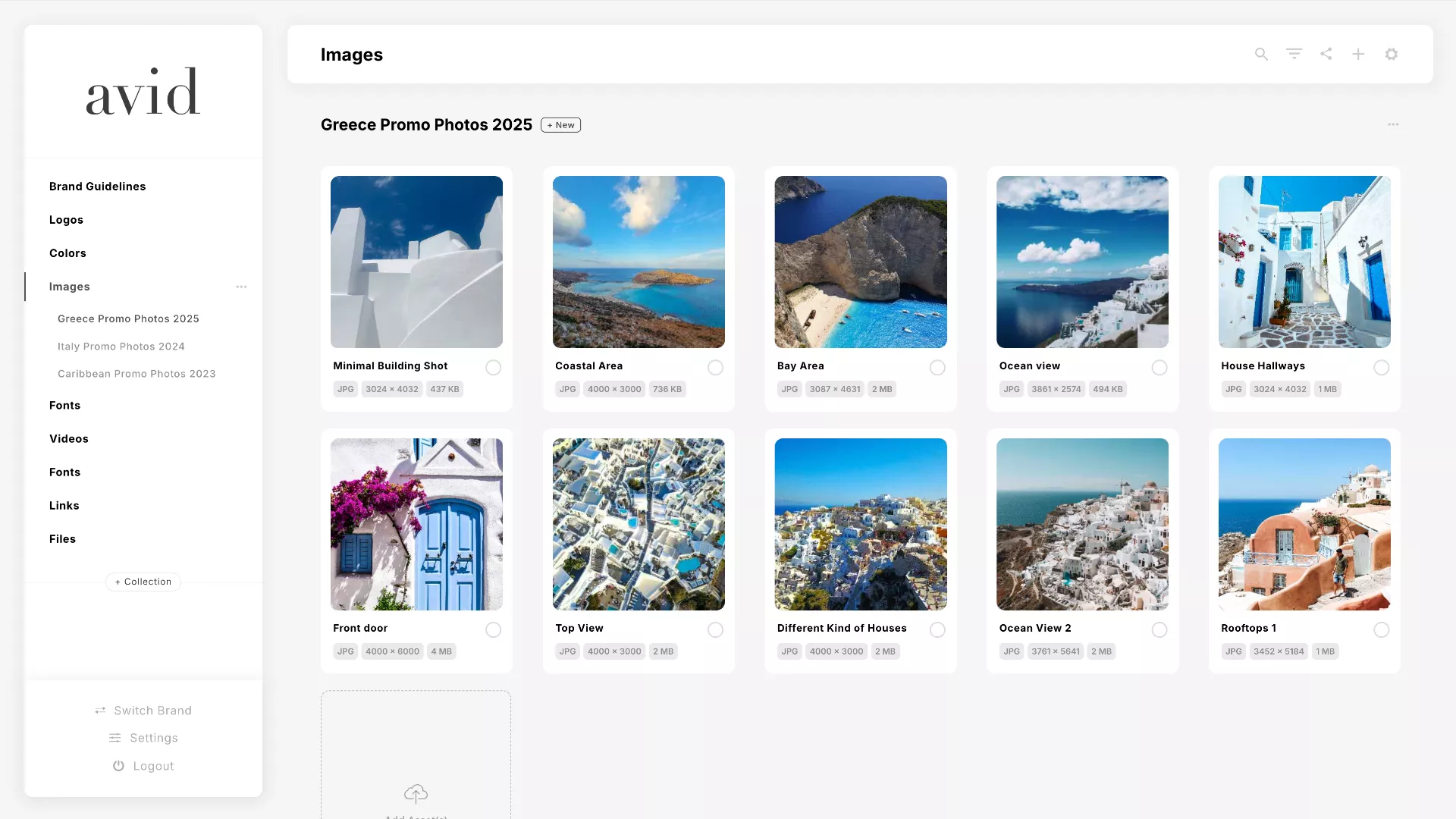
Task: Click the search magnifier icon in header
Action: [1261, 55]
